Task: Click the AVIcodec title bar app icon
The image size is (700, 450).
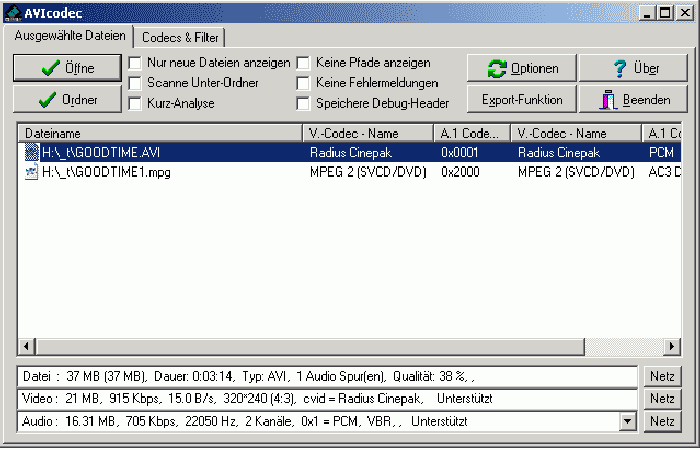Action: tap(11, 11)
